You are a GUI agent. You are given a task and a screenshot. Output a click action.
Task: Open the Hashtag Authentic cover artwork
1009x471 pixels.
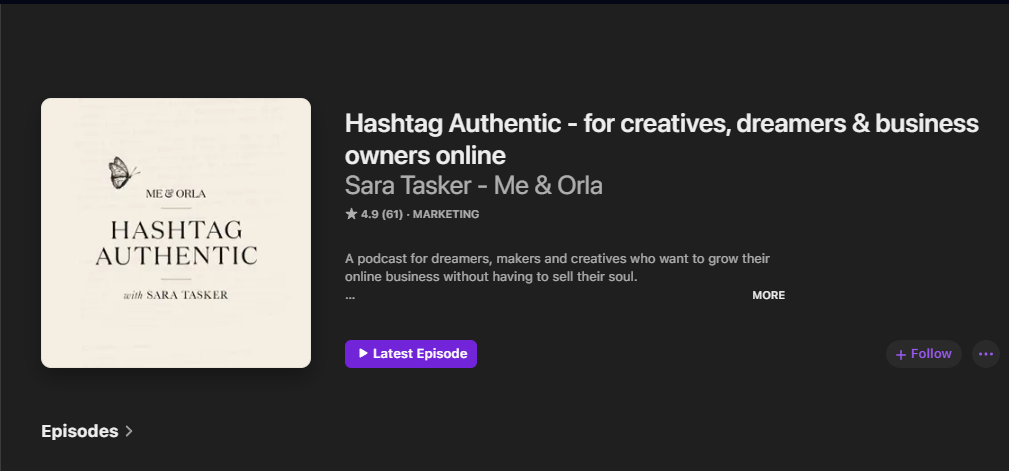pyautogui.click(x=176, y=233)
